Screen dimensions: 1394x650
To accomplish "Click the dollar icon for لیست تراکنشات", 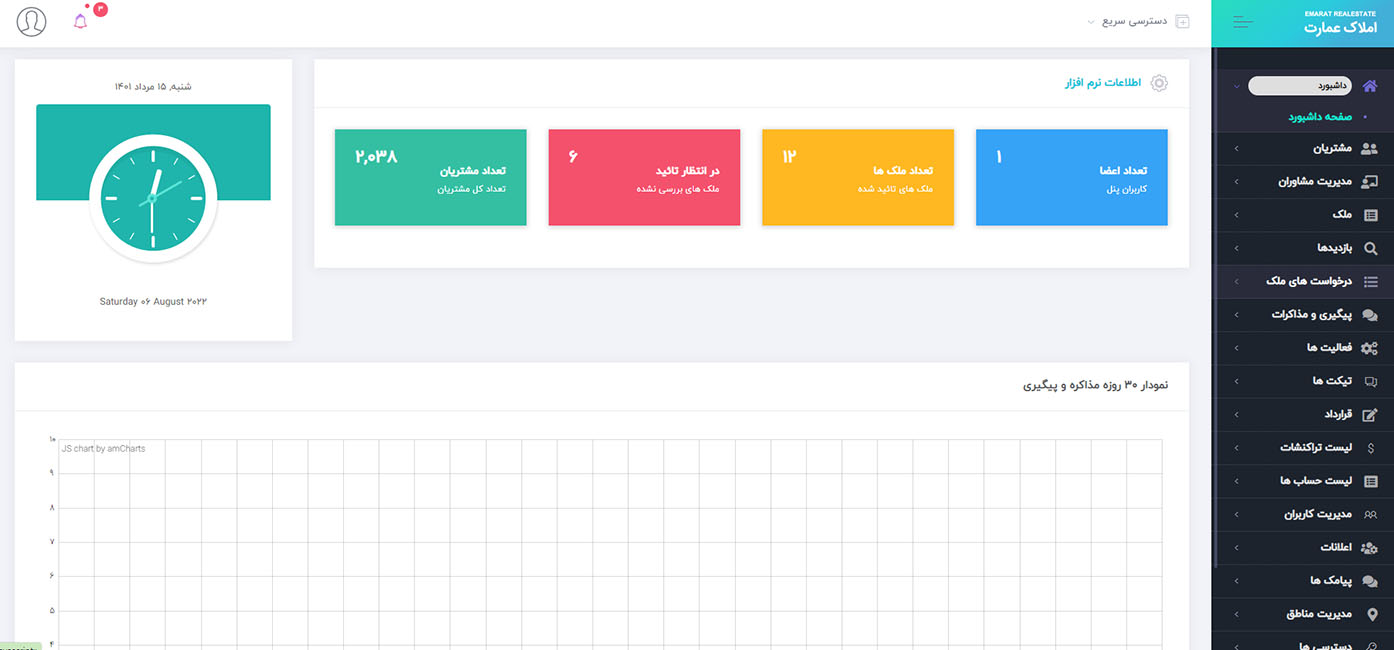I will pos(1370,448).
